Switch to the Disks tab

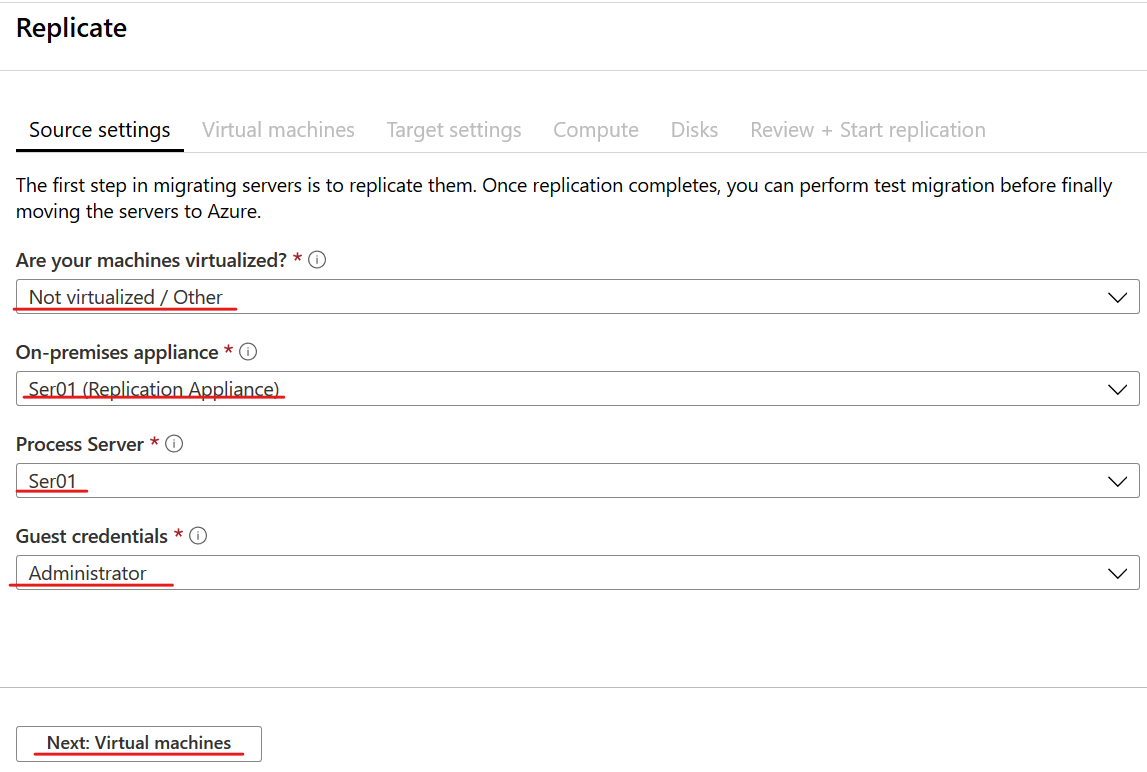[694, 130]
